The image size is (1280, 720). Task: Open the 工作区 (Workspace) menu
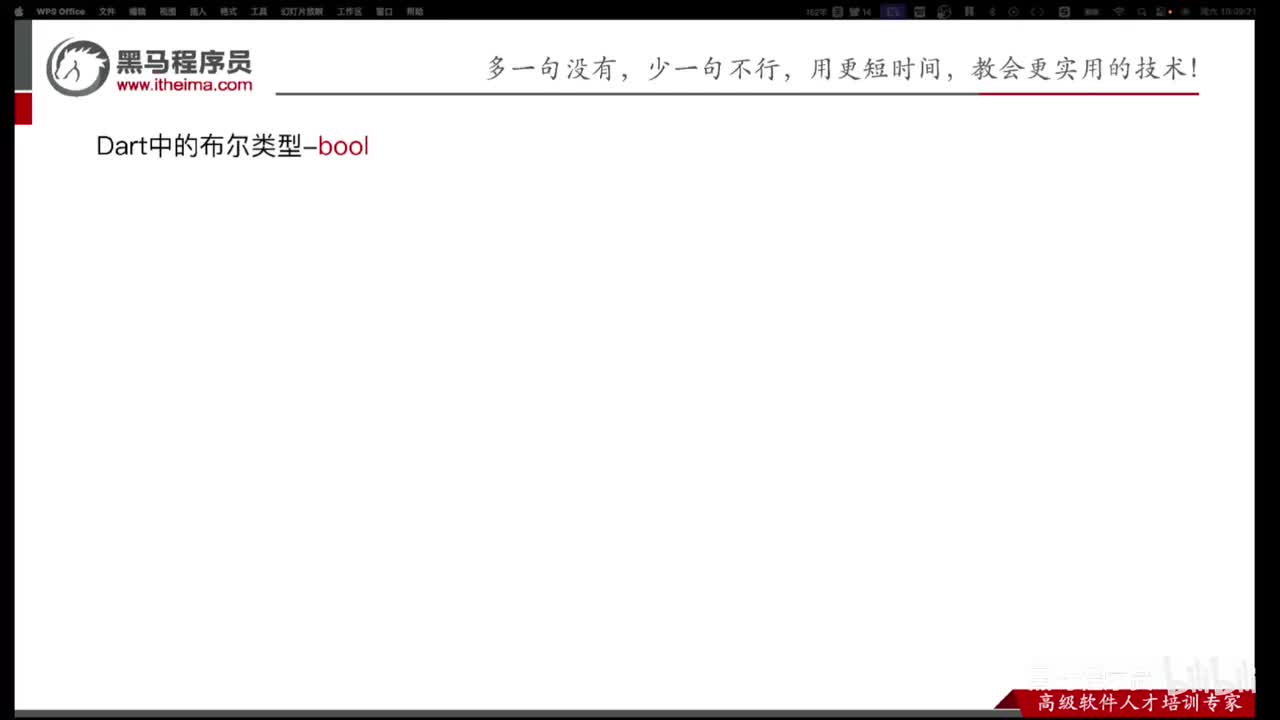(x=349, y=11)
